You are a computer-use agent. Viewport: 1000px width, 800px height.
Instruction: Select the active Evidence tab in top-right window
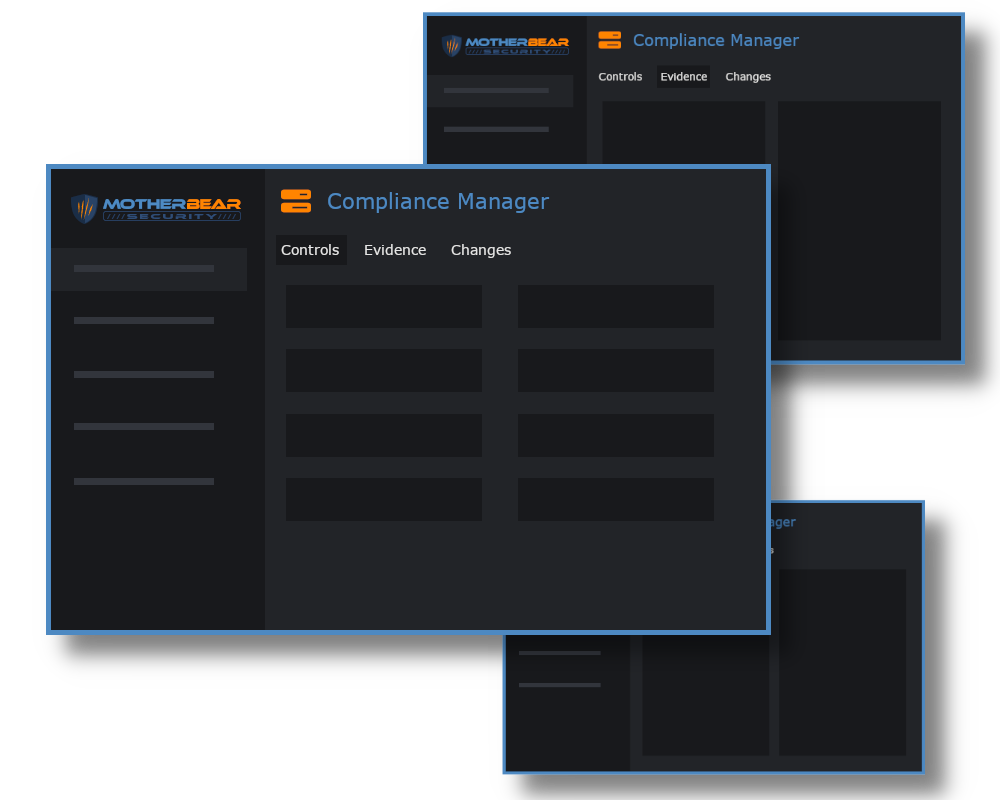(x=684, y=77)
